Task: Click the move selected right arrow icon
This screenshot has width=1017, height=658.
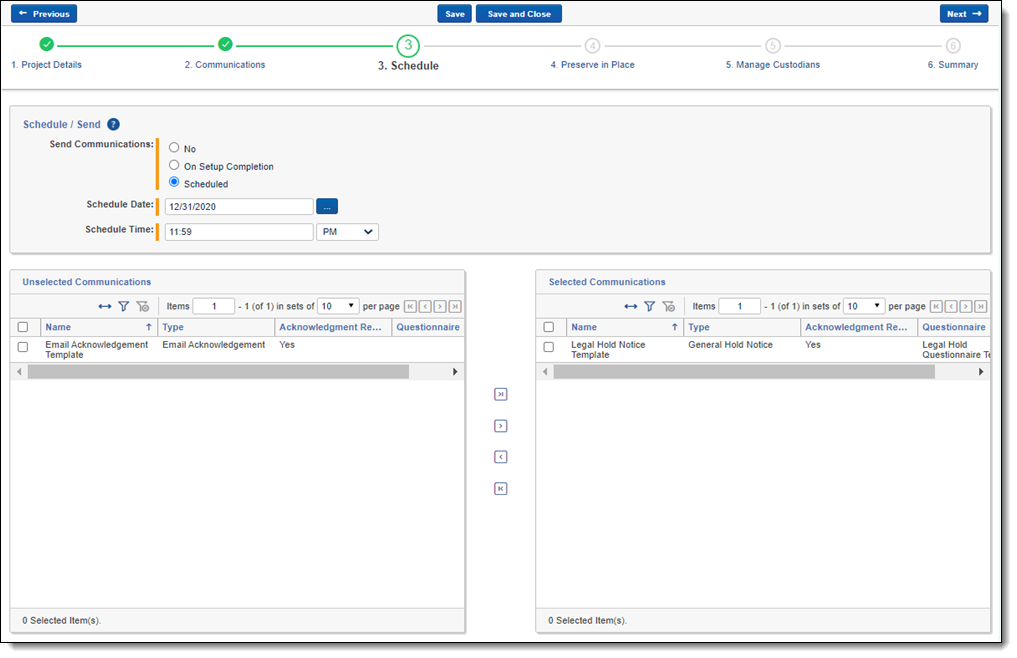Action: click(501, 426)
